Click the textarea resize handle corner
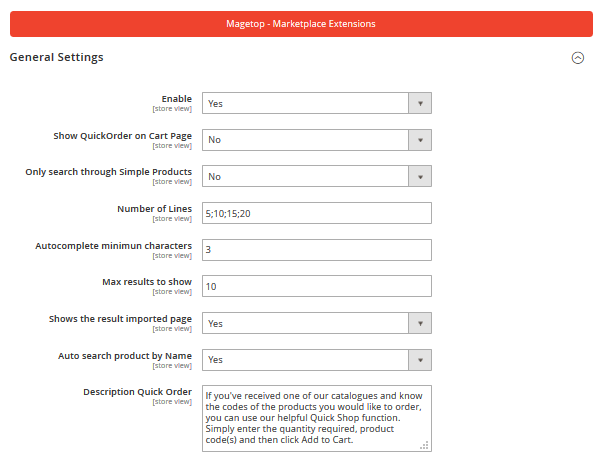 pos(425,445)
